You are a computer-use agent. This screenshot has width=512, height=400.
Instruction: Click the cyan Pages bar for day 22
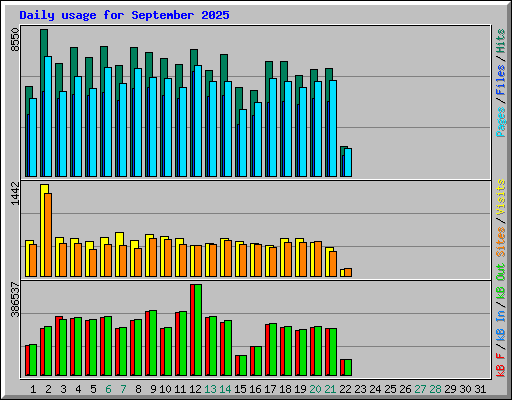(x=348, y=162)
